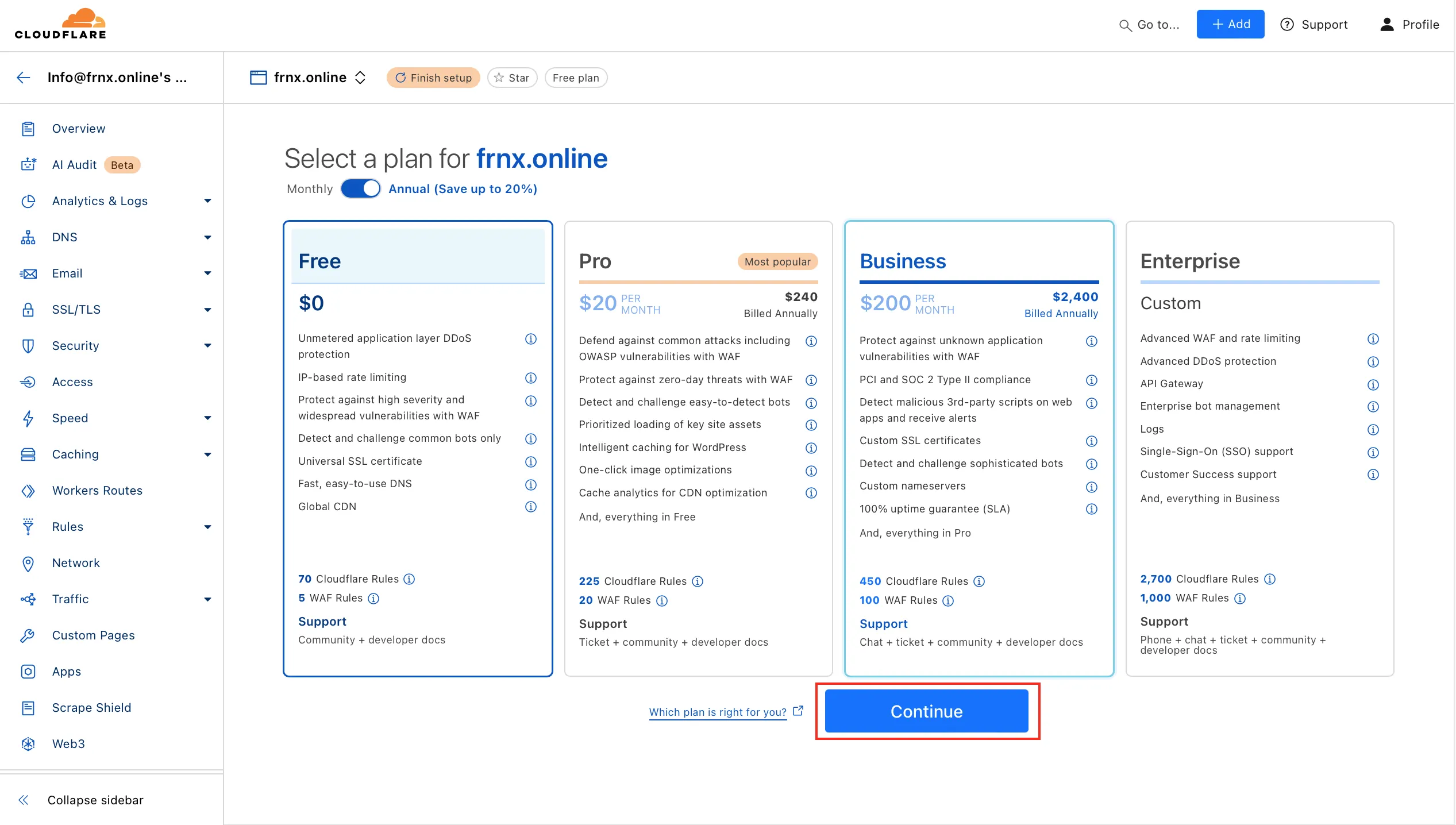This screenshot has width=1456, height=825.
Task: Click info icon for Custom nameservers
Action: [x=1091, y=487]
